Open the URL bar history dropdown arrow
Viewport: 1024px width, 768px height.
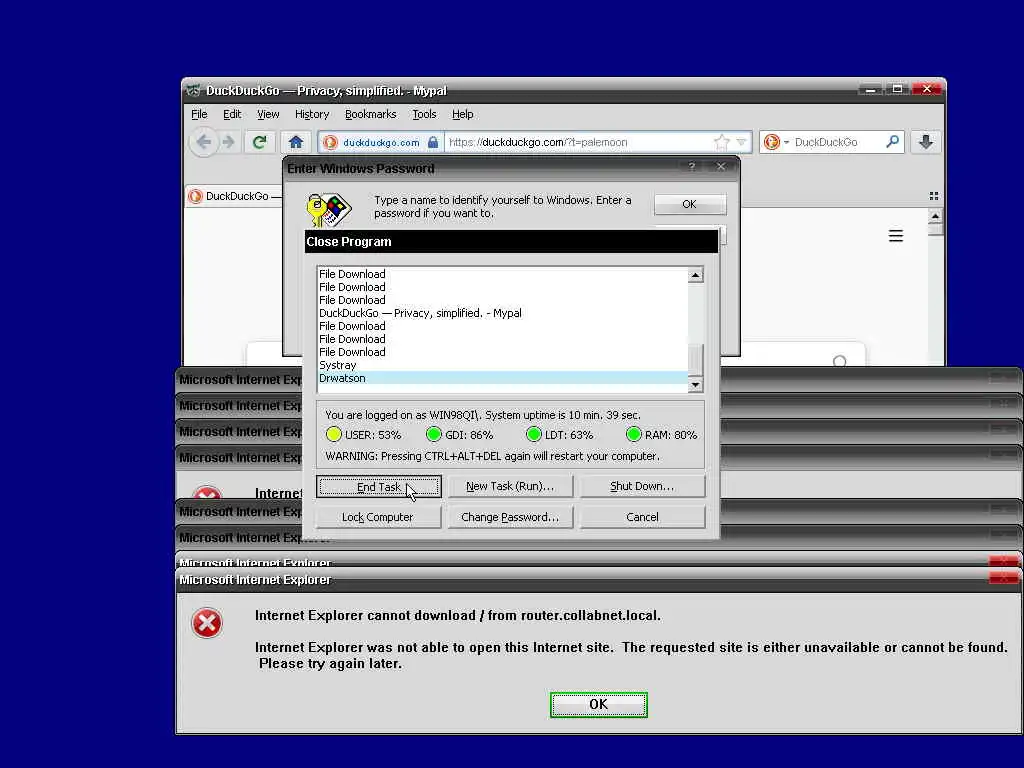pyautogui.click(x=741, y=142)
